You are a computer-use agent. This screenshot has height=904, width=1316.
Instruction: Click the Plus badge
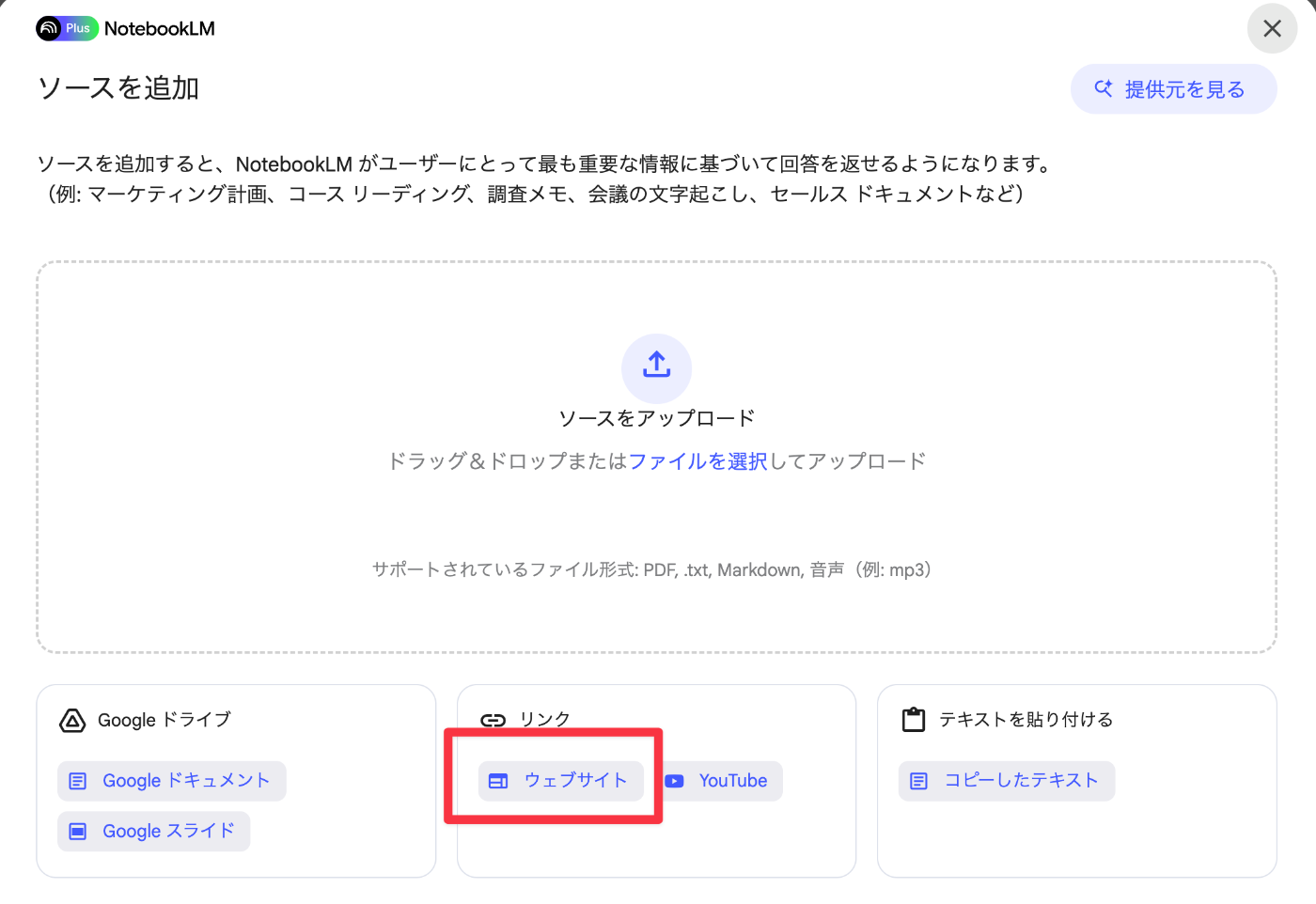(79, 29)
